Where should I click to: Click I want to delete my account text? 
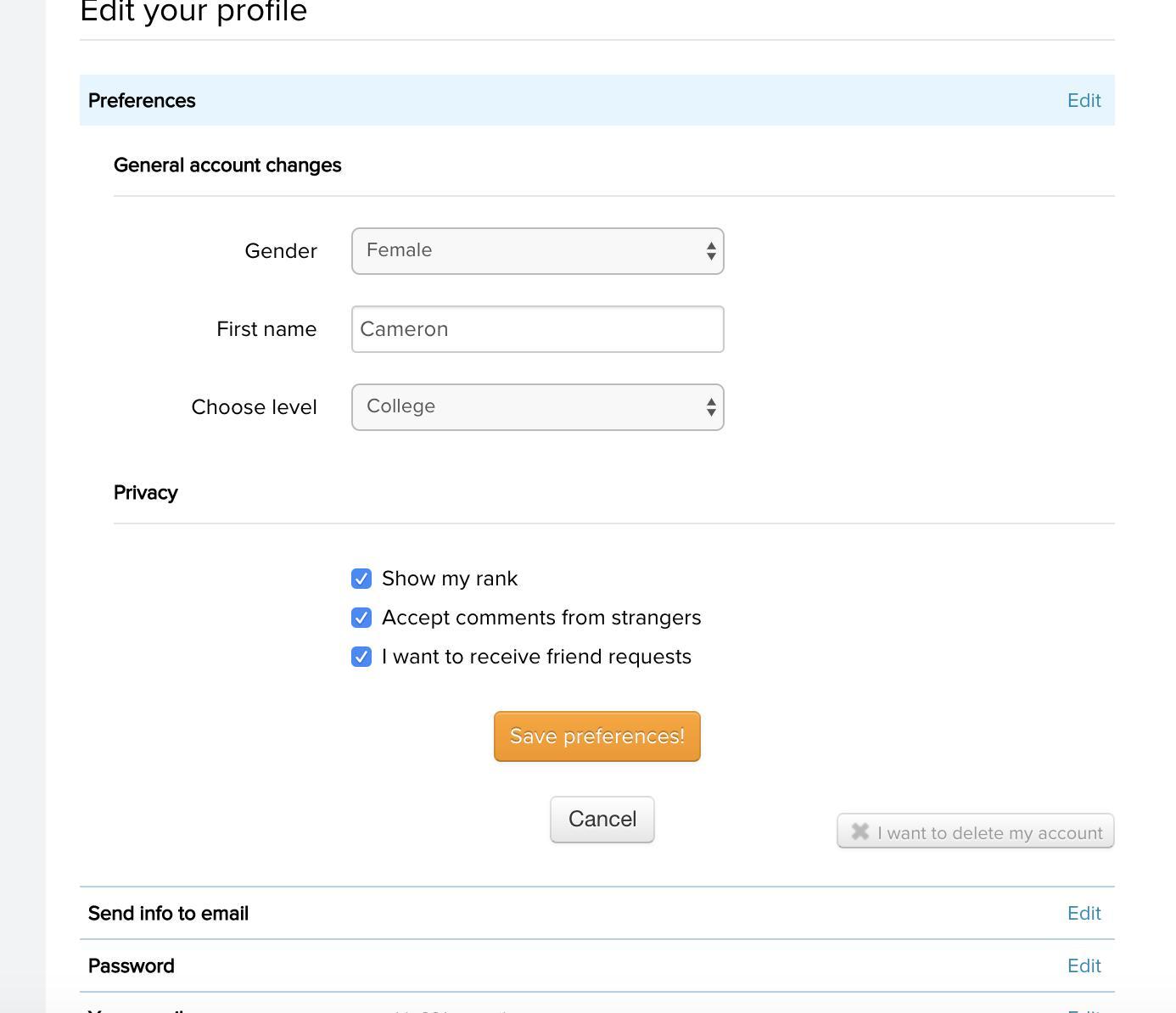click(x=989, y=833)
